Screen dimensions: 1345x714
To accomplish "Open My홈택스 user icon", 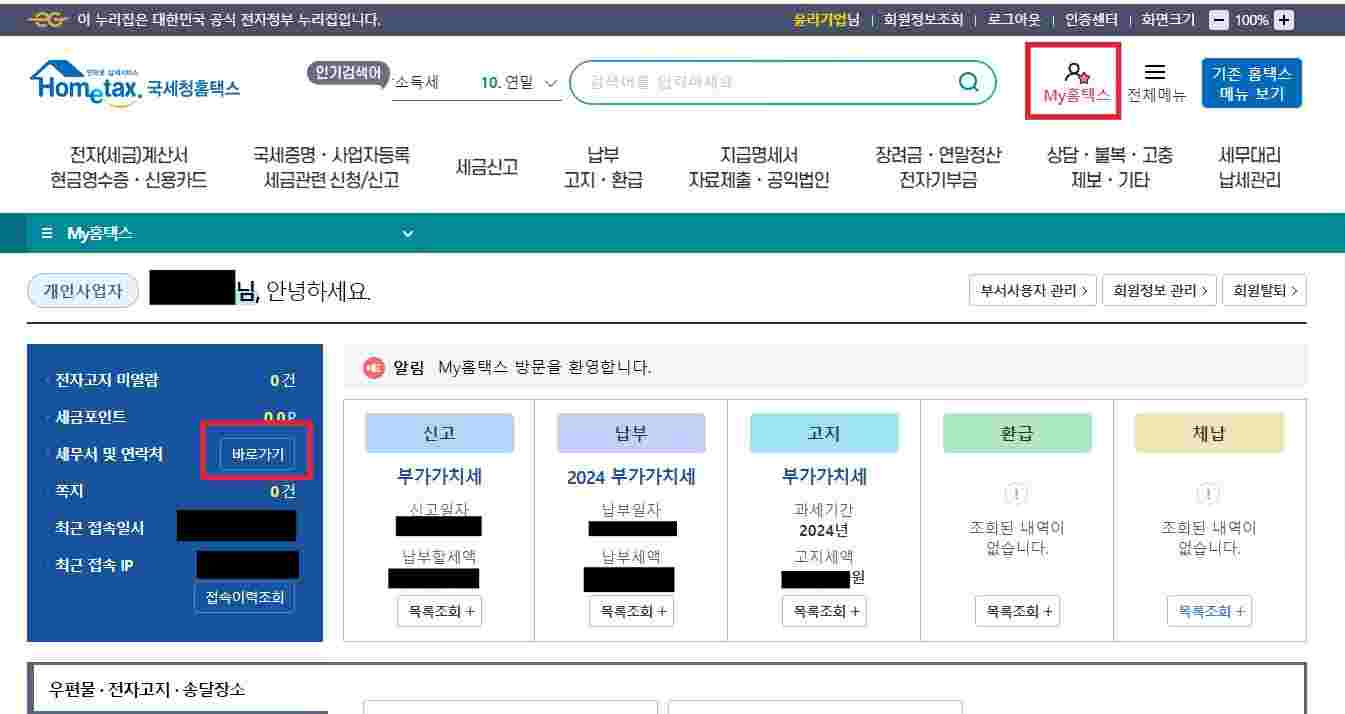I will [x=1076, y=73].
